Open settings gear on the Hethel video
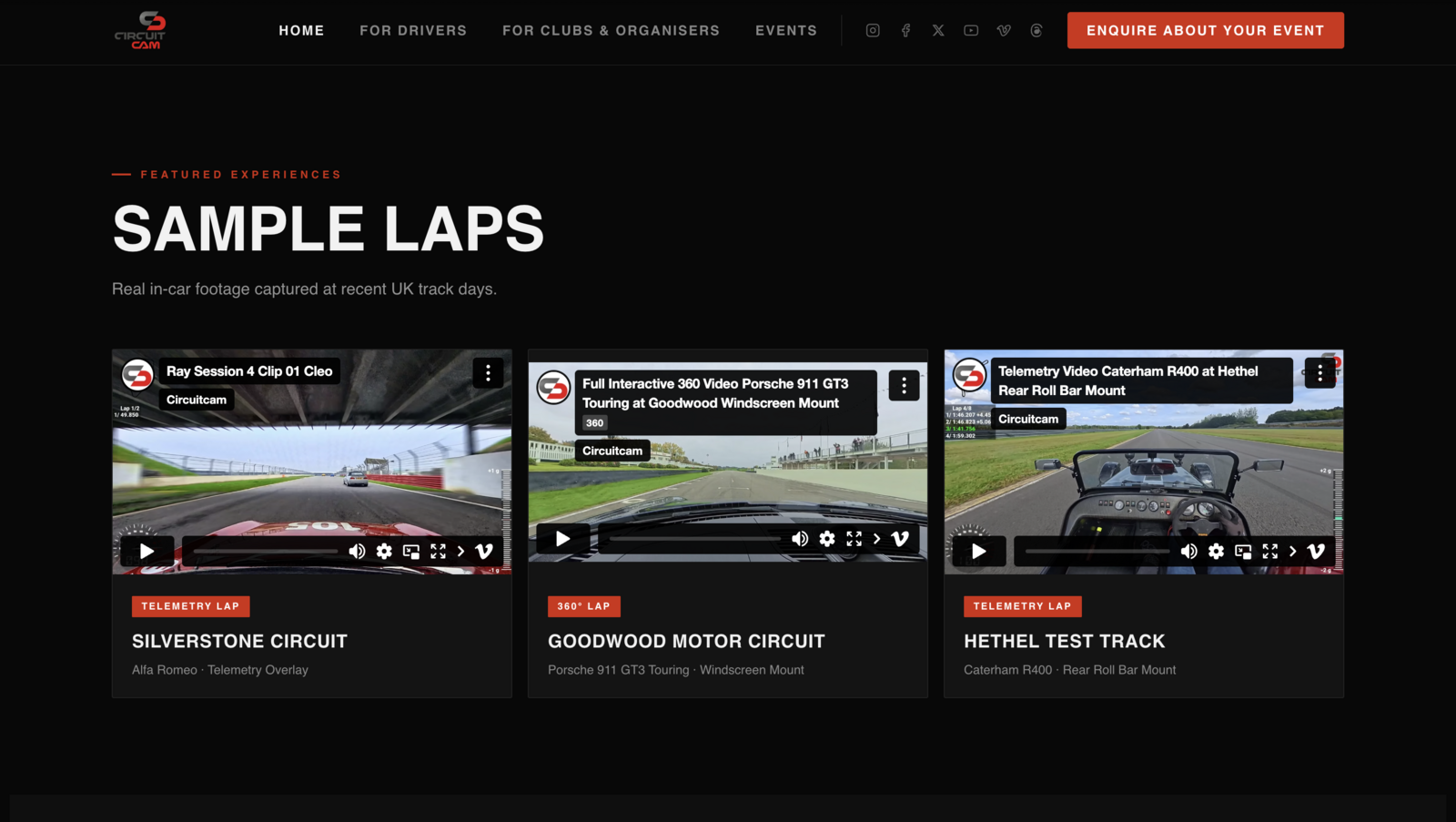The image size is (1456, 822). (1216, 551)
